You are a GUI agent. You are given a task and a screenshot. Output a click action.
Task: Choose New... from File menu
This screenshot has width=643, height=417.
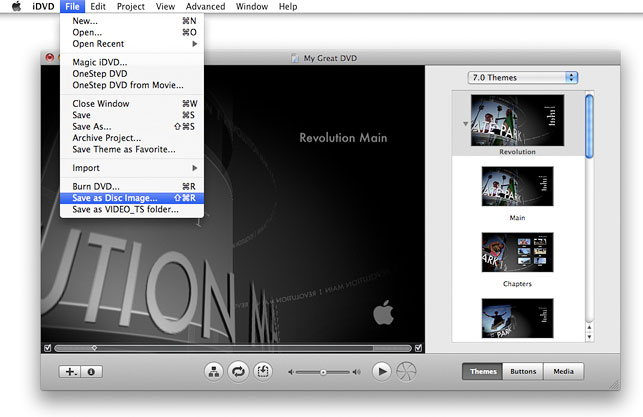[132, 21]
